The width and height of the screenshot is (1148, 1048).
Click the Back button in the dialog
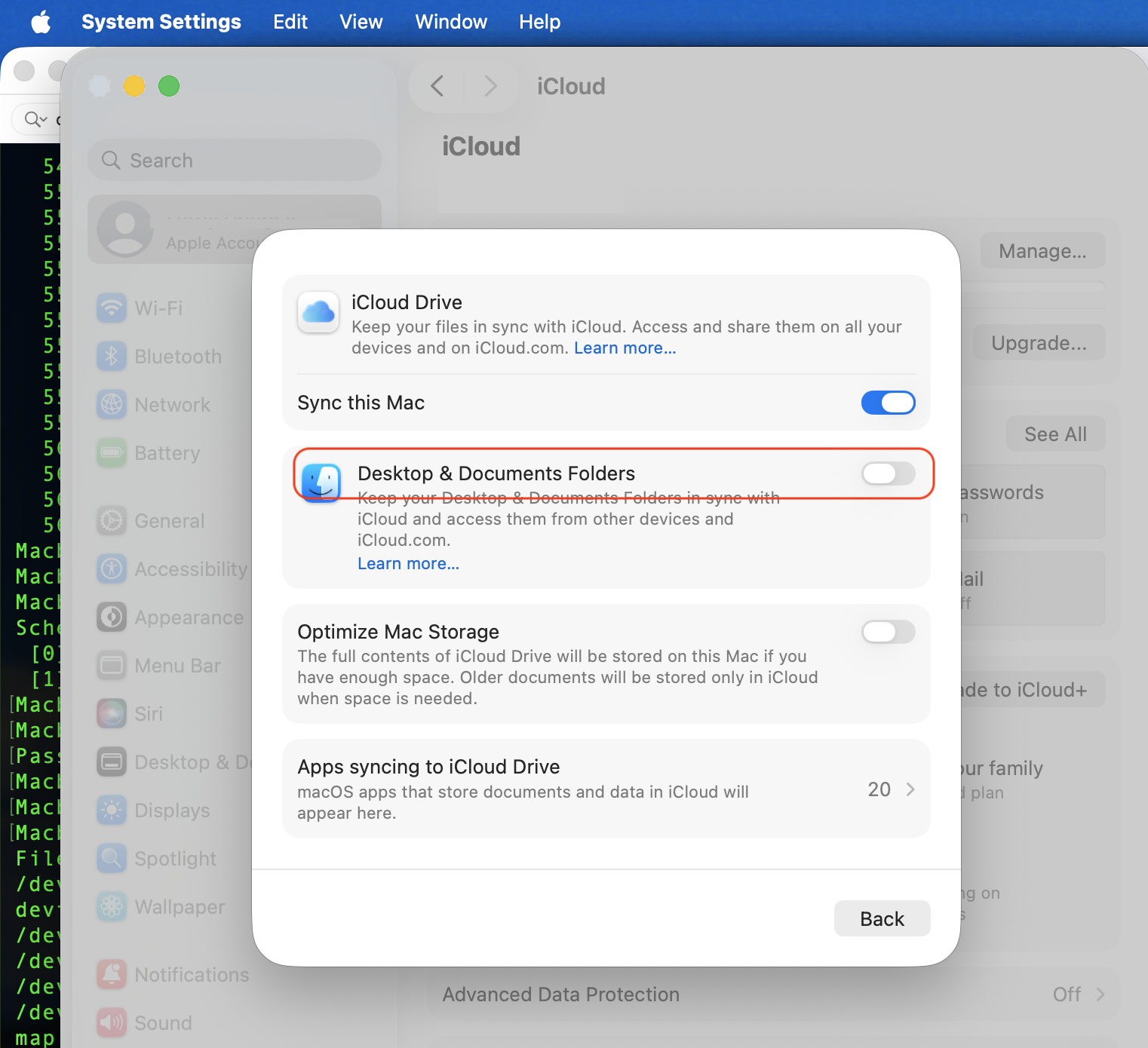882,918
